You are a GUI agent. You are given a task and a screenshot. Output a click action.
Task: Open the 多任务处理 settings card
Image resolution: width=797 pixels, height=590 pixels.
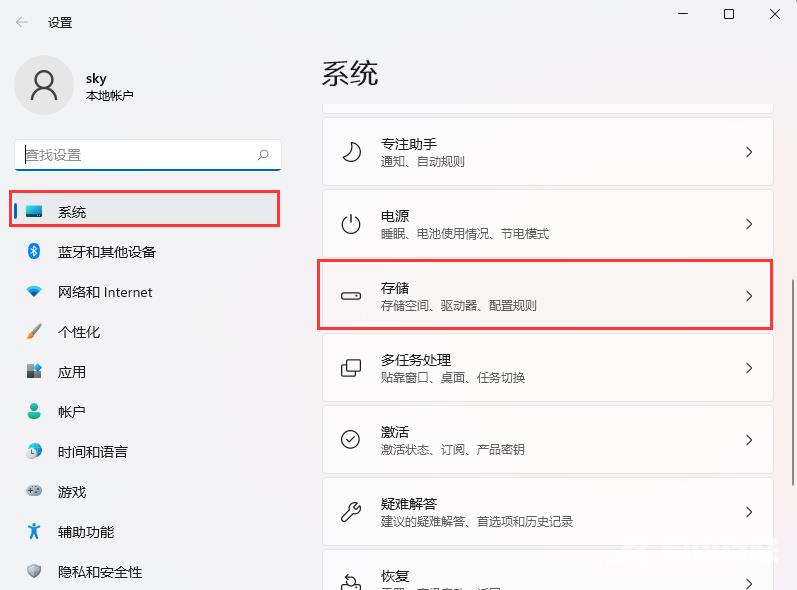pyautogui.click(x=547, y=368)
